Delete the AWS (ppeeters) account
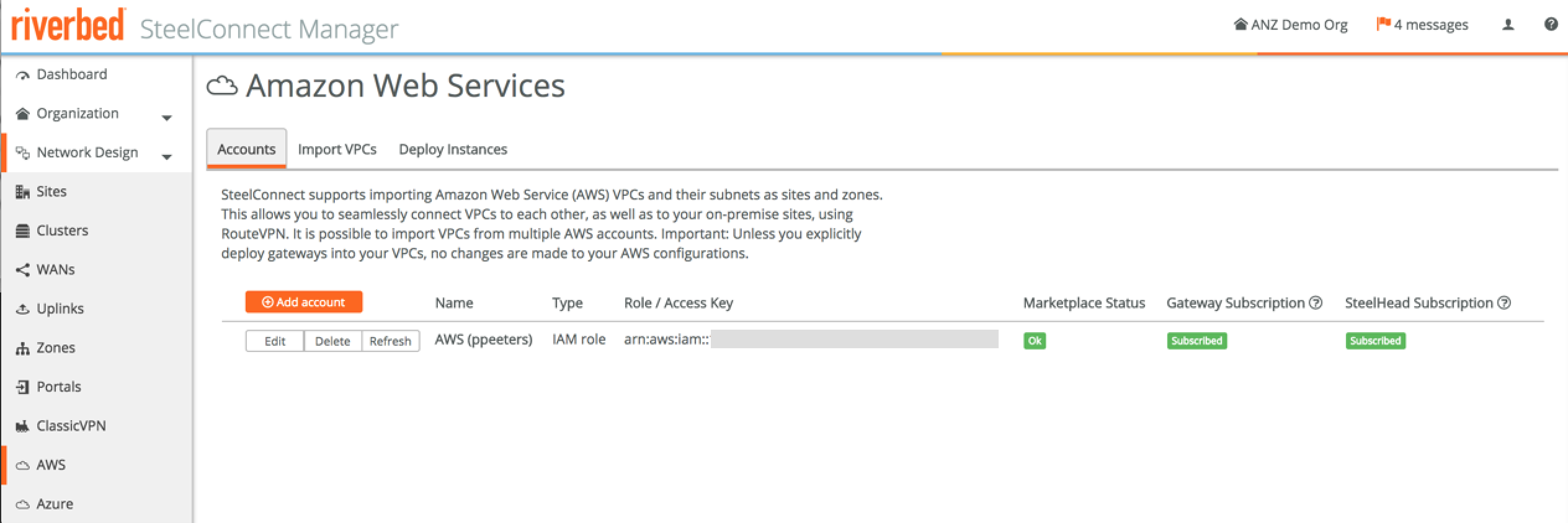 (332, 341)
